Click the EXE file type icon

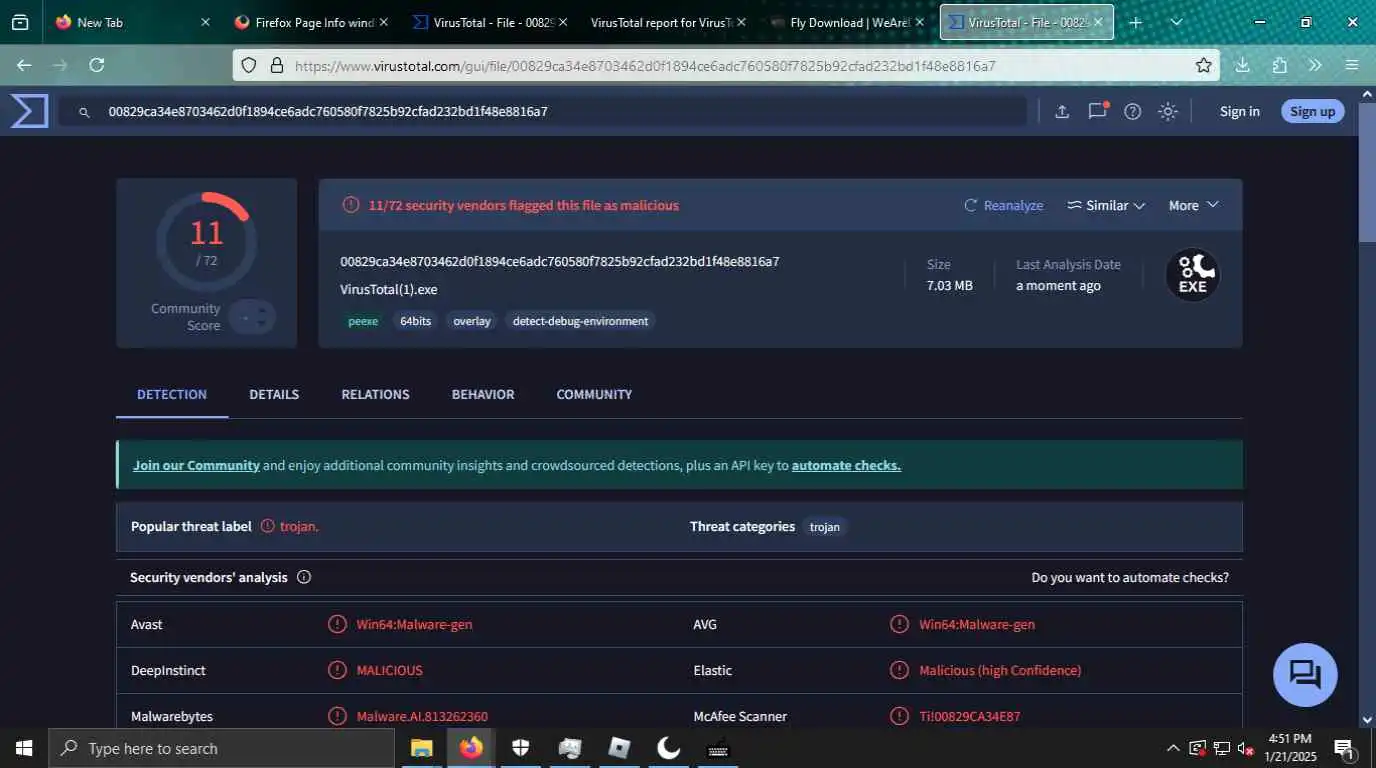[1192, 274]
